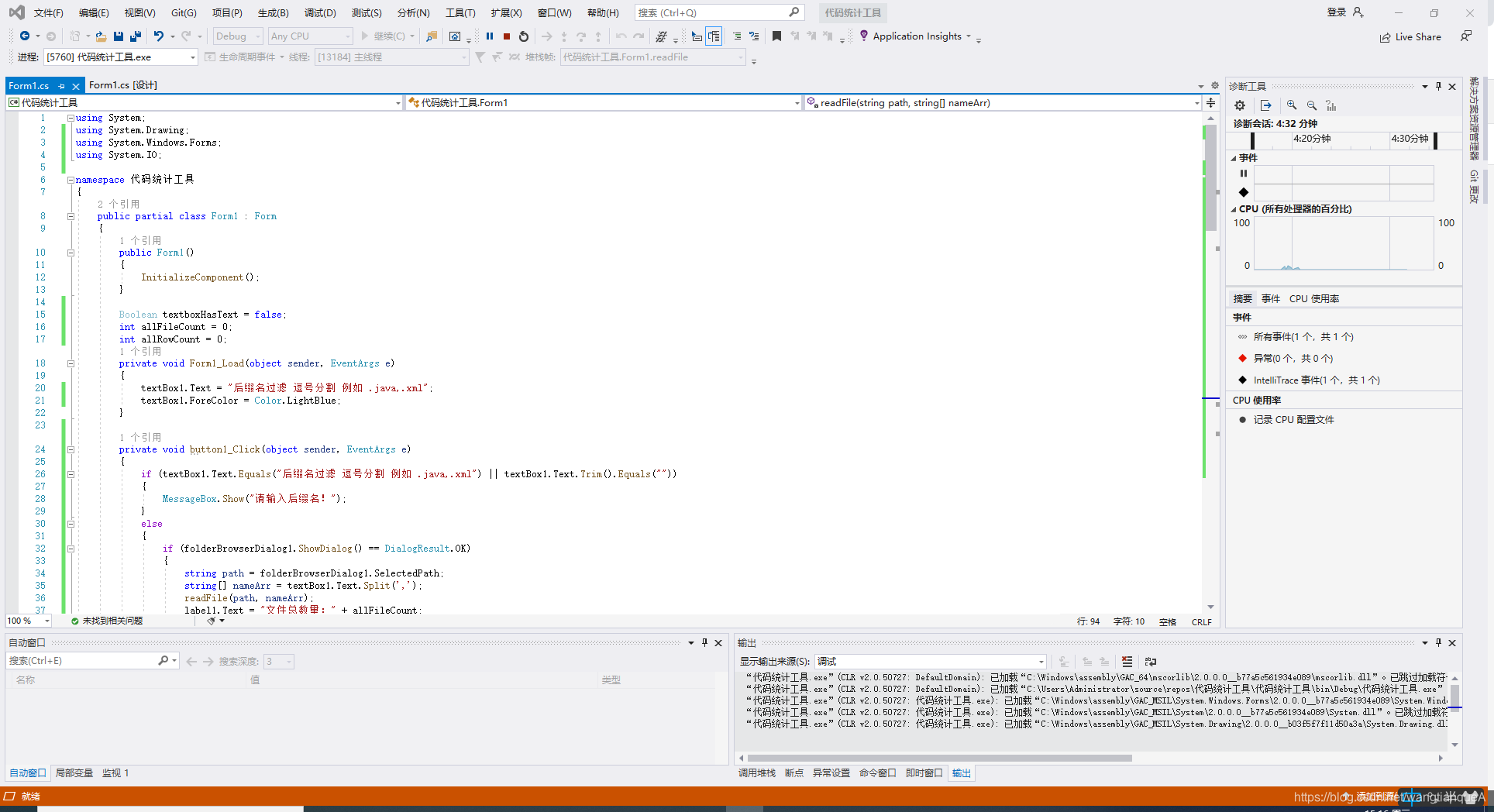Click the Save All toolbar icon

136,36
